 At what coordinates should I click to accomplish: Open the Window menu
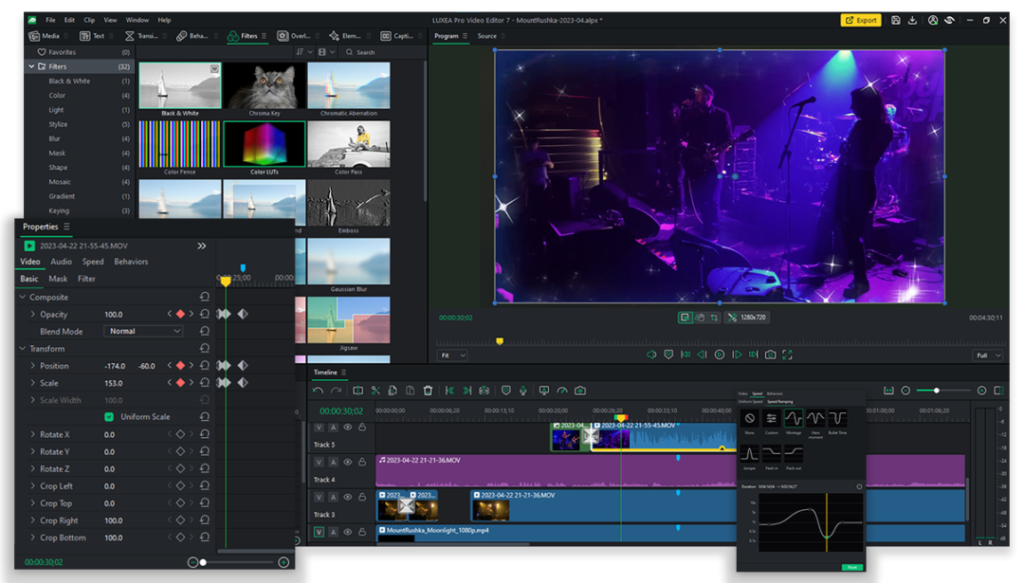tap(137, 20)
